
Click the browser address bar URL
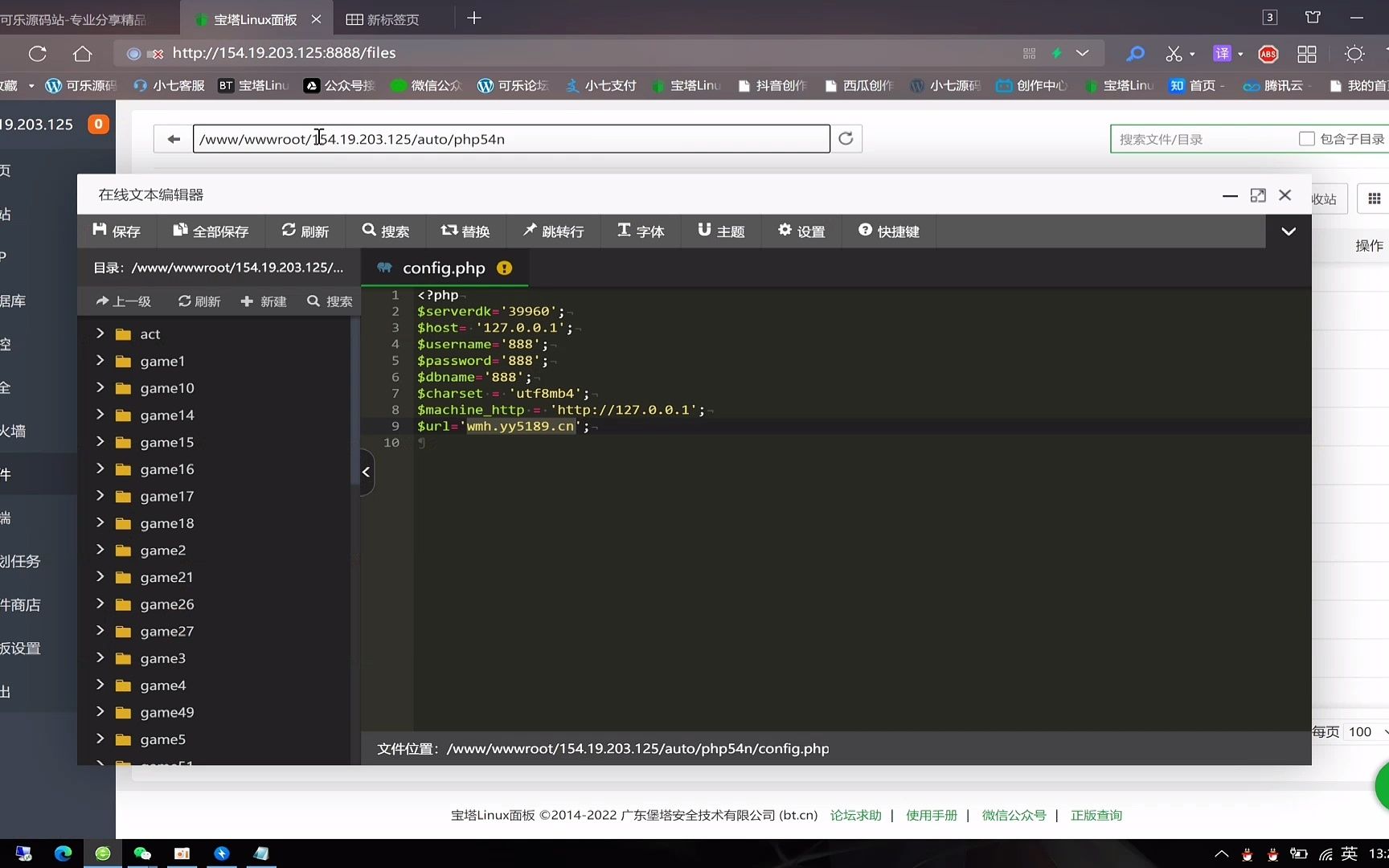point(284,53)
